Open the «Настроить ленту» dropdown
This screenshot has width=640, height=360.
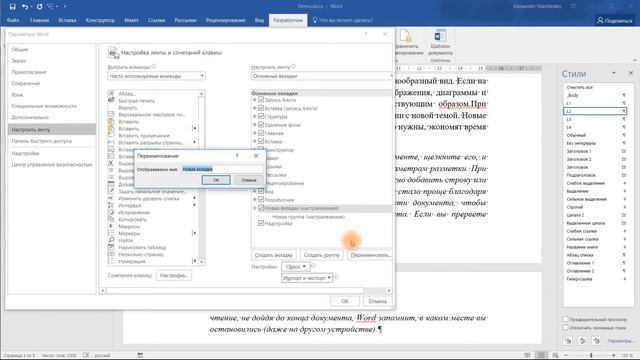(x=322, y=76)
